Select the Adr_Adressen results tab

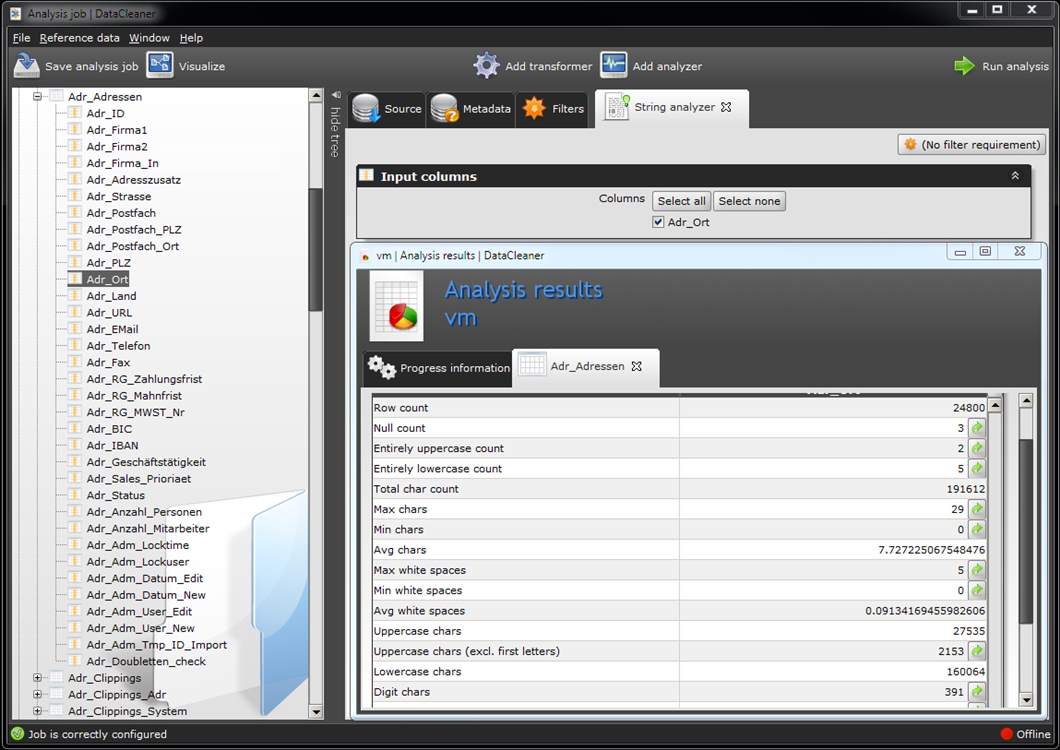tap(585, 367)
